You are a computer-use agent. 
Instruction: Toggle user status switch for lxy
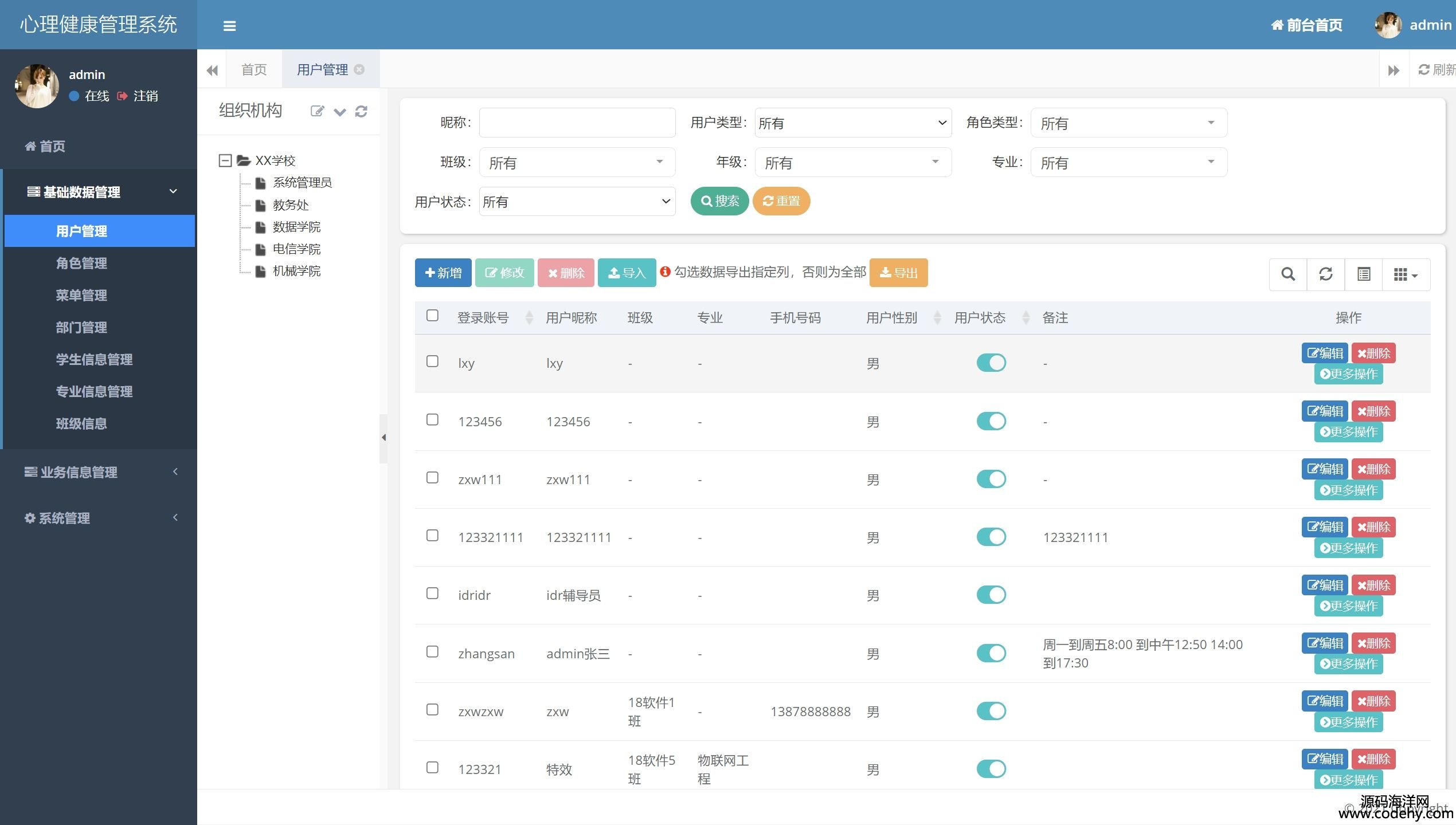[x=991, y=363]
